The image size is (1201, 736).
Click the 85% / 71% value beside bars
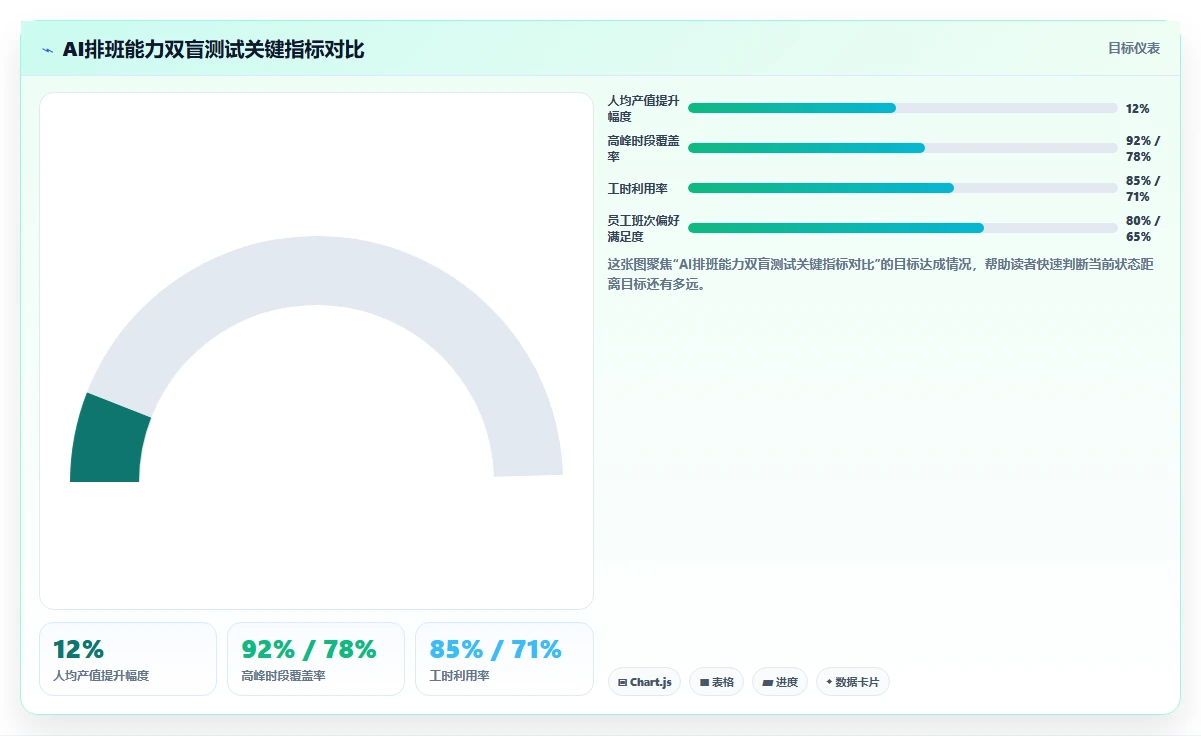coord(1143,189)
